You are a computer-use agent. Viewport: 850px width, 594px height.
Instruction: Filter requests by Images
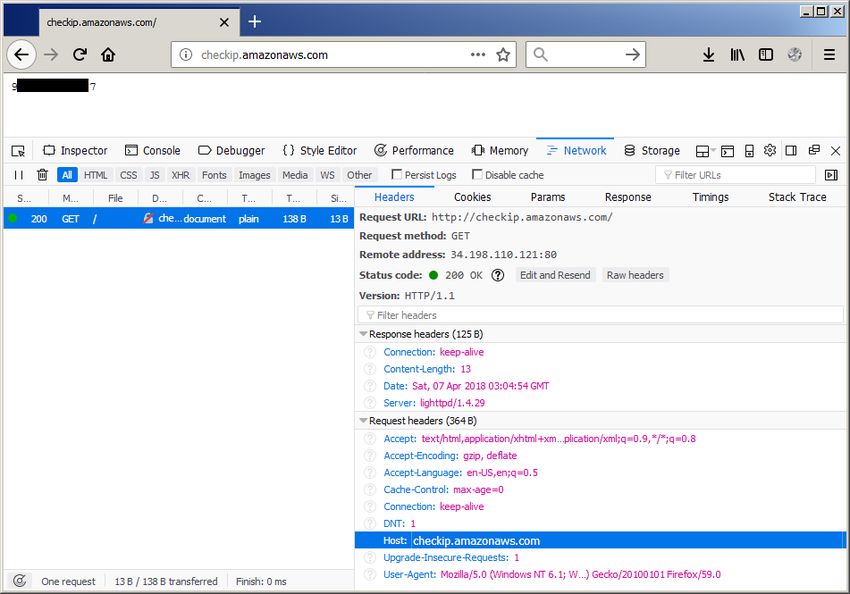pos(254,175)
